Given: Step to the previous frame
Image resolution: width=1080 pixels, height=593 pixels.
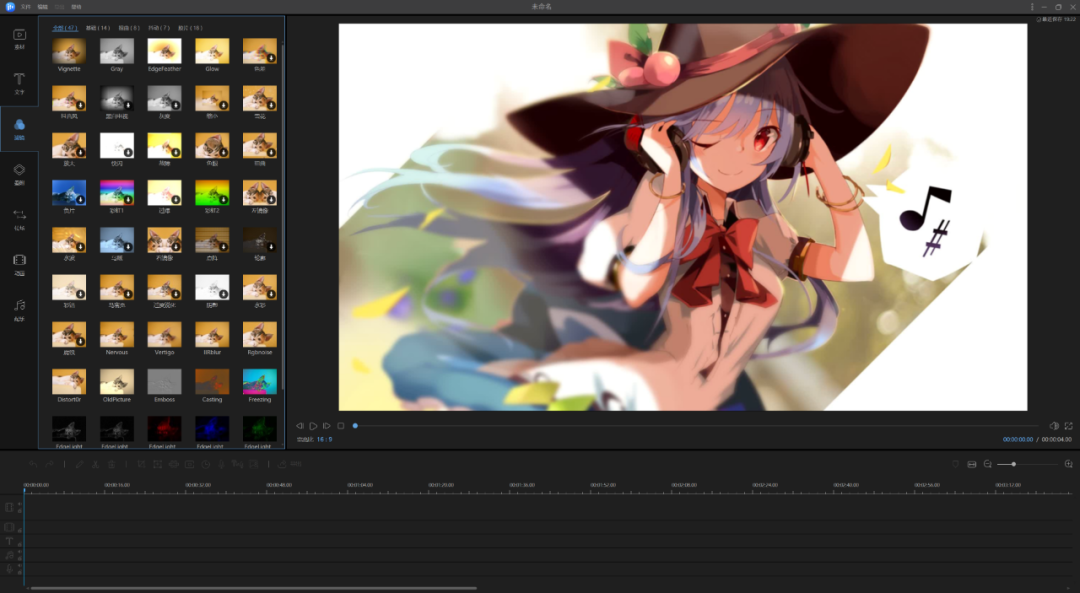Looking at the screenshot, I should click(300, 426).
